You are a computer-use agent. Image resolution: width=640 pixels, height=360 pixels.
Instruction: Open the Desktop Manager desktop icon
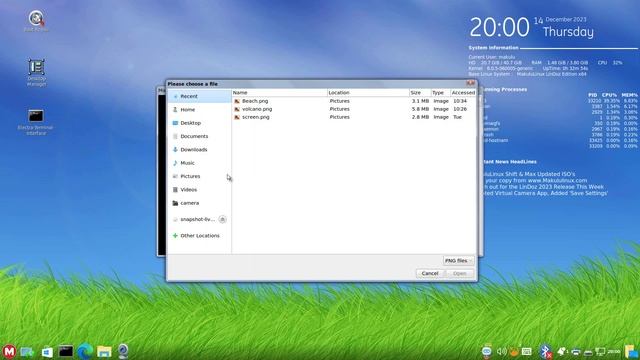pos(36,72)
